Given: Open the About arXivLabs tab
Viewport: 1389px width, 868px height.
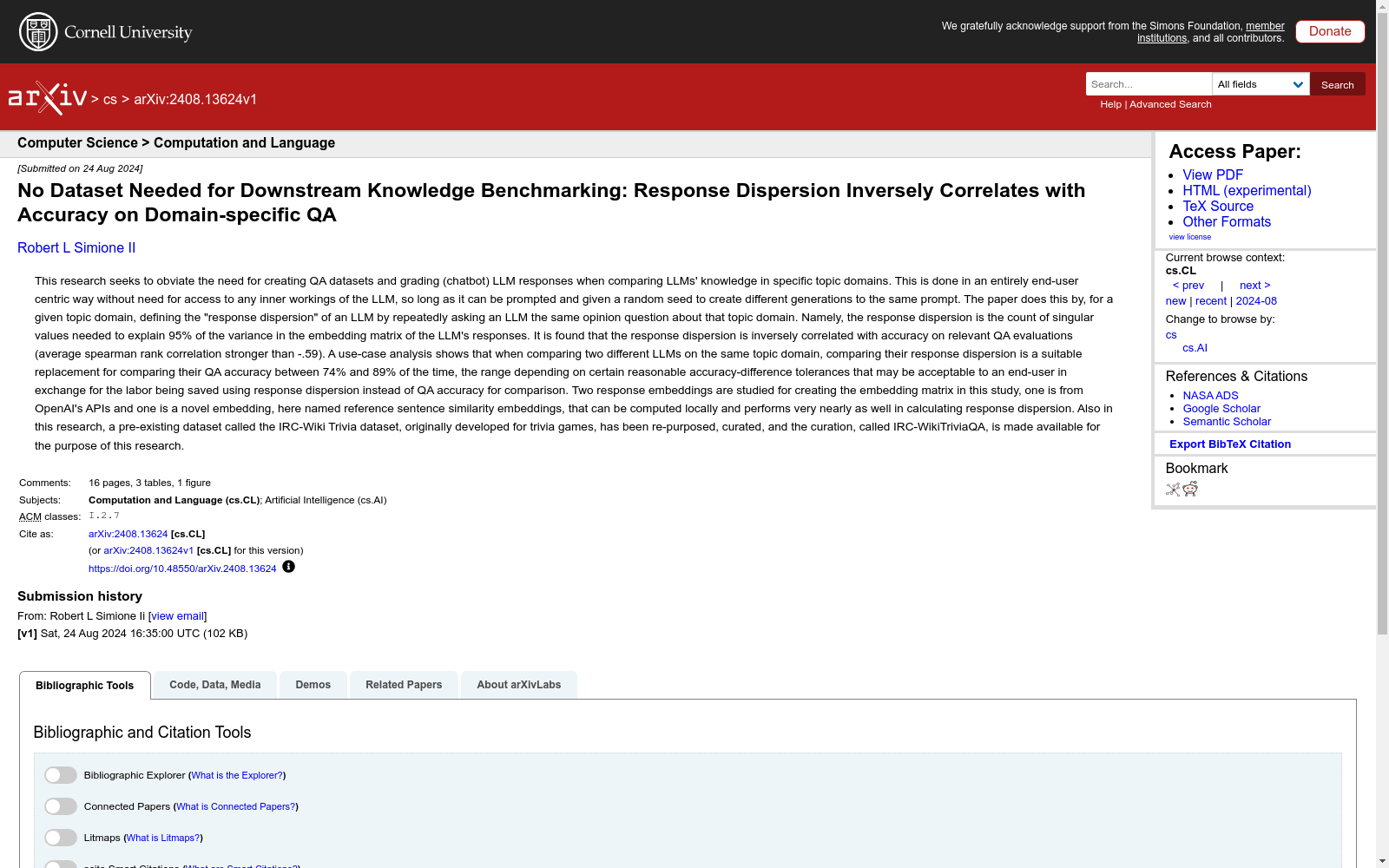Looking at the screenshot, I should click(519, 685).
